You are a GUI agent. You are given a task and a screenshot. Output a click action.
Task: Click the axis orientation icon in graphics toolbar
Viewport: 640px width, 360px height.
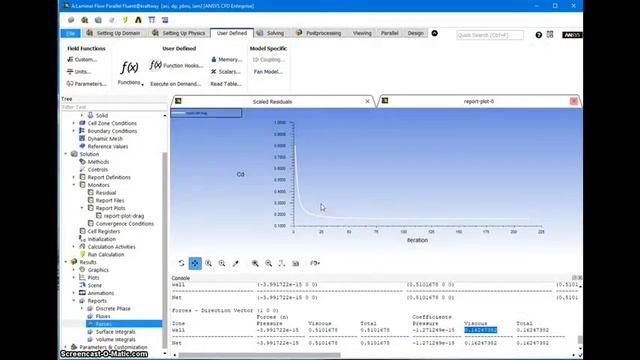[282, 263]
